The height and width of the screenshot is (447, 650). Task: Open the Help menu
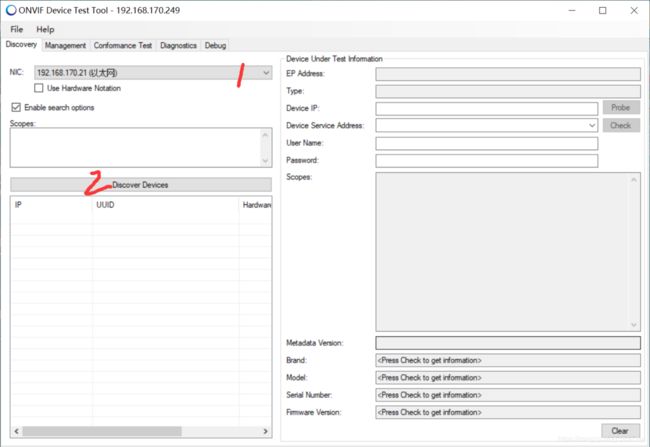(x=45, y=29)
